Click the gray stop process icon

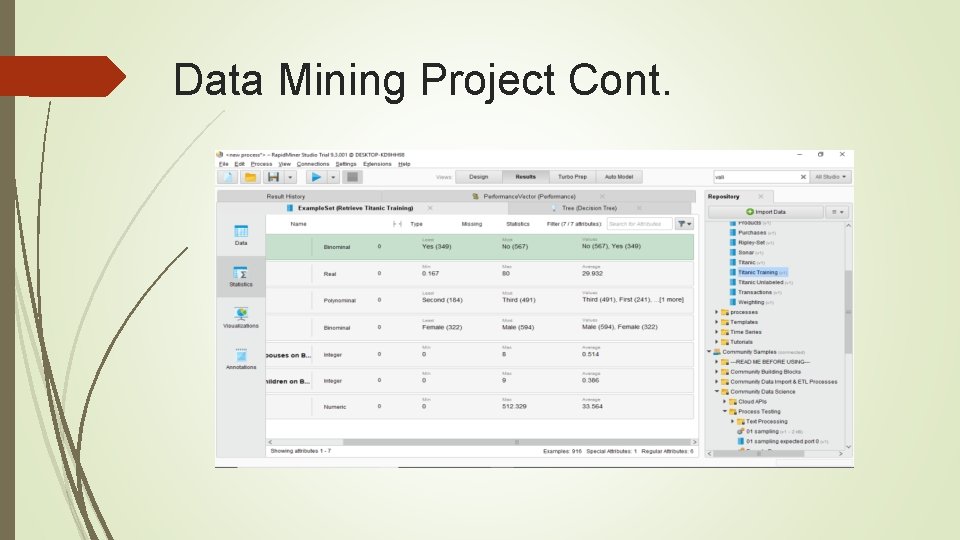click(x=352, y=177)
